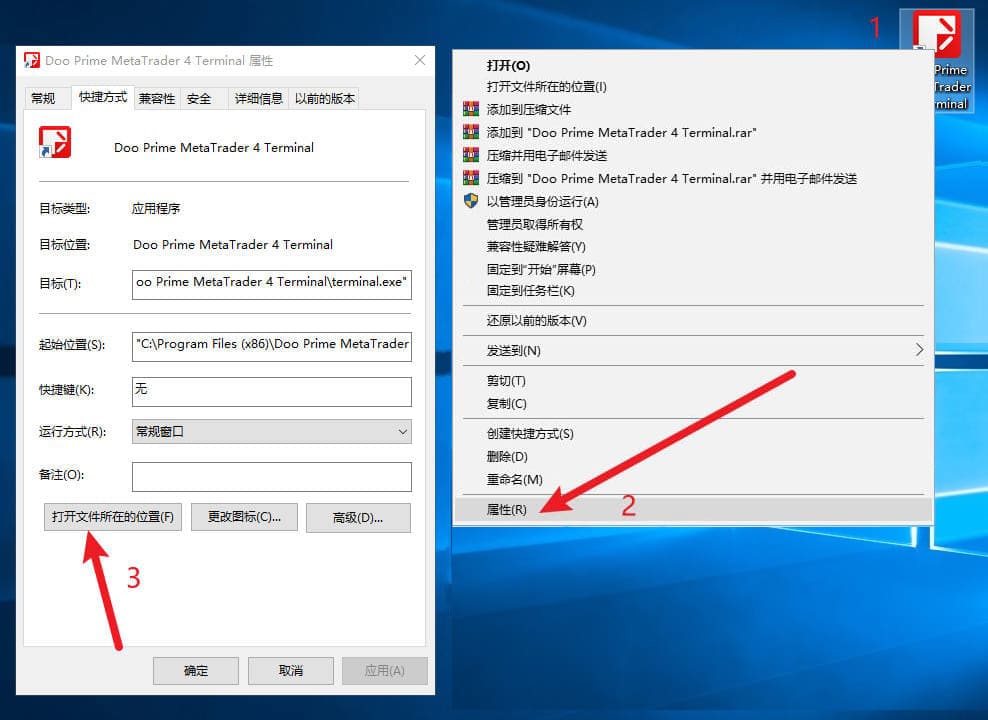Viewport: 988px width, 720px height.
Task: Select 复制(C) in the context menu
Action: tap(693, 403)
